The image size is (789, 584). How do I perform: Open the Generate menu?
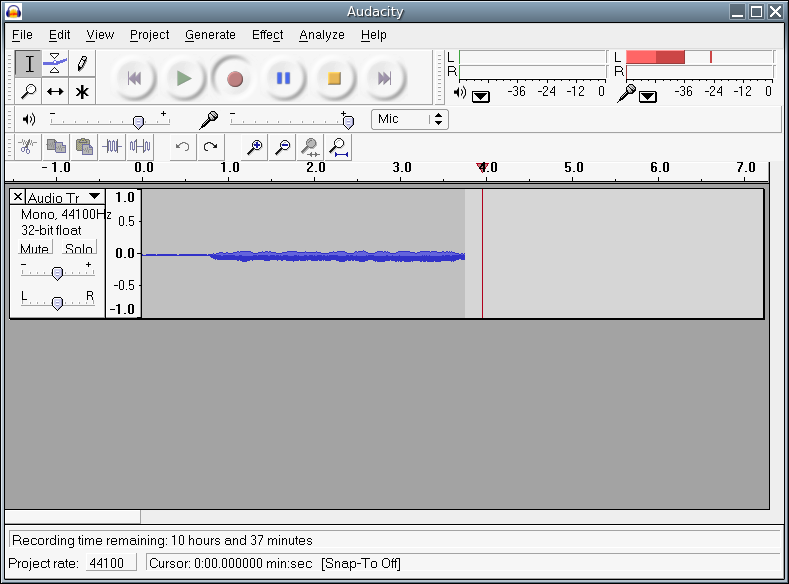210,35
